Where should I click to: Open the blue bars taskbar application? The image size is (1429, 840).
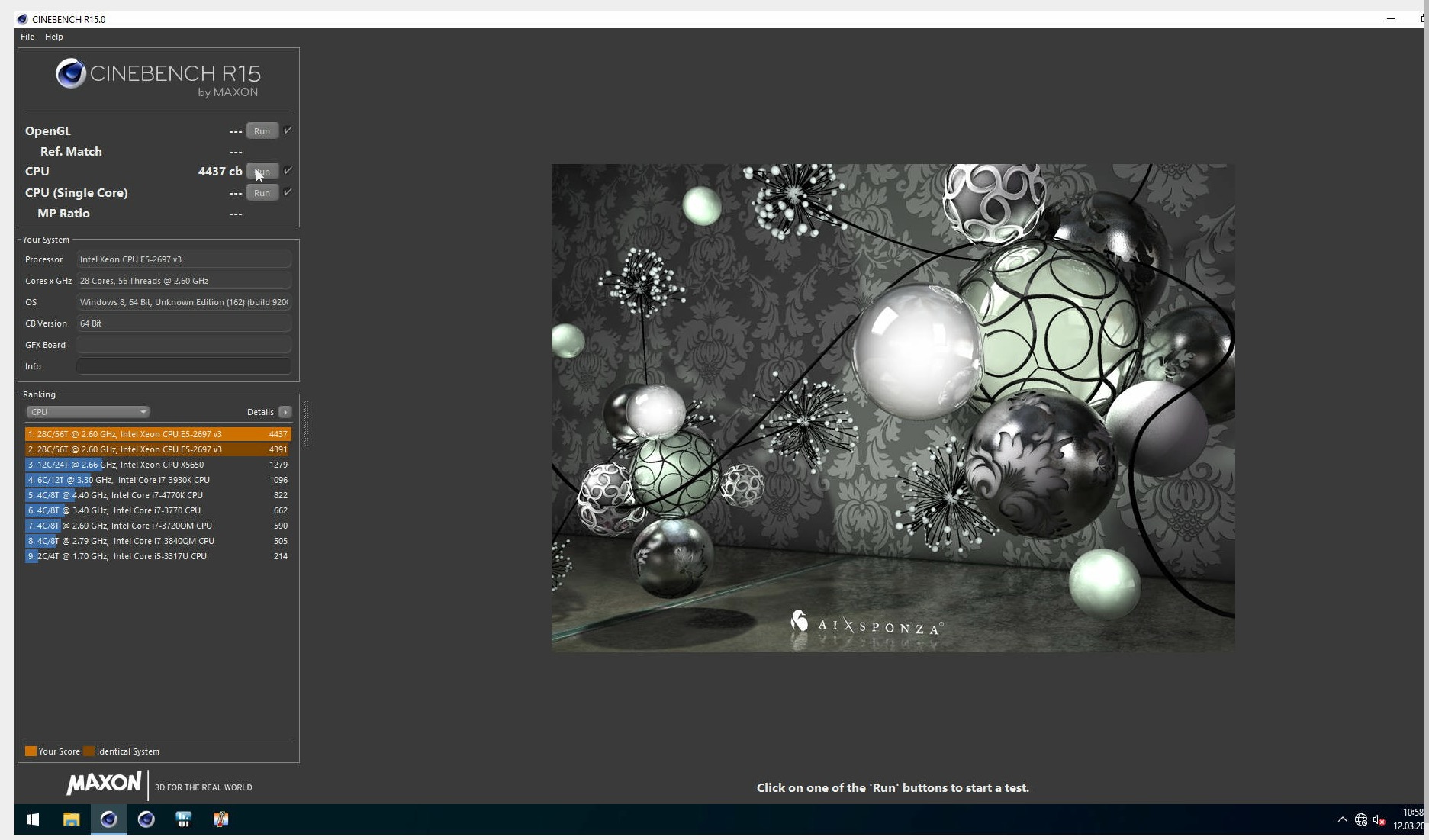(x=184, y=819)
